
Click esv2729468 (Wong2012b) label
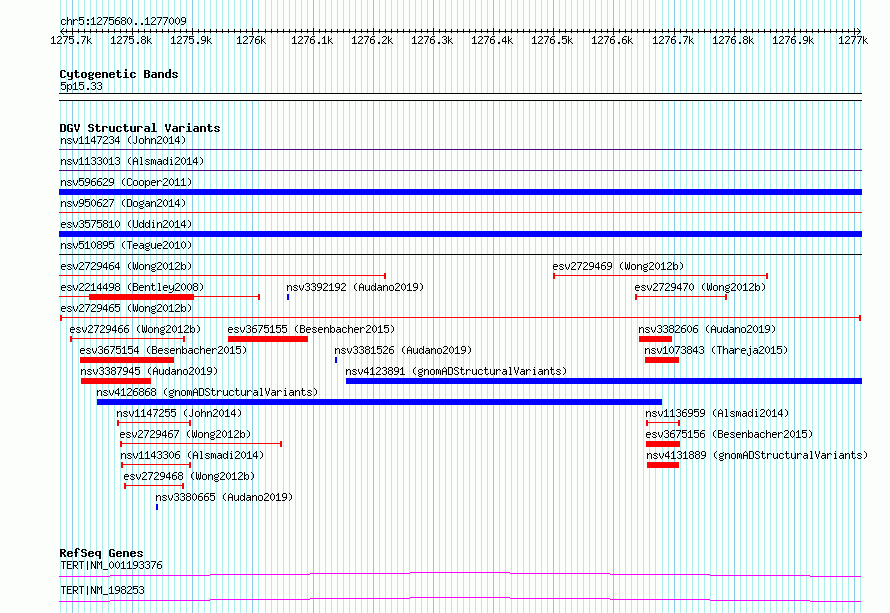(190, 476)
